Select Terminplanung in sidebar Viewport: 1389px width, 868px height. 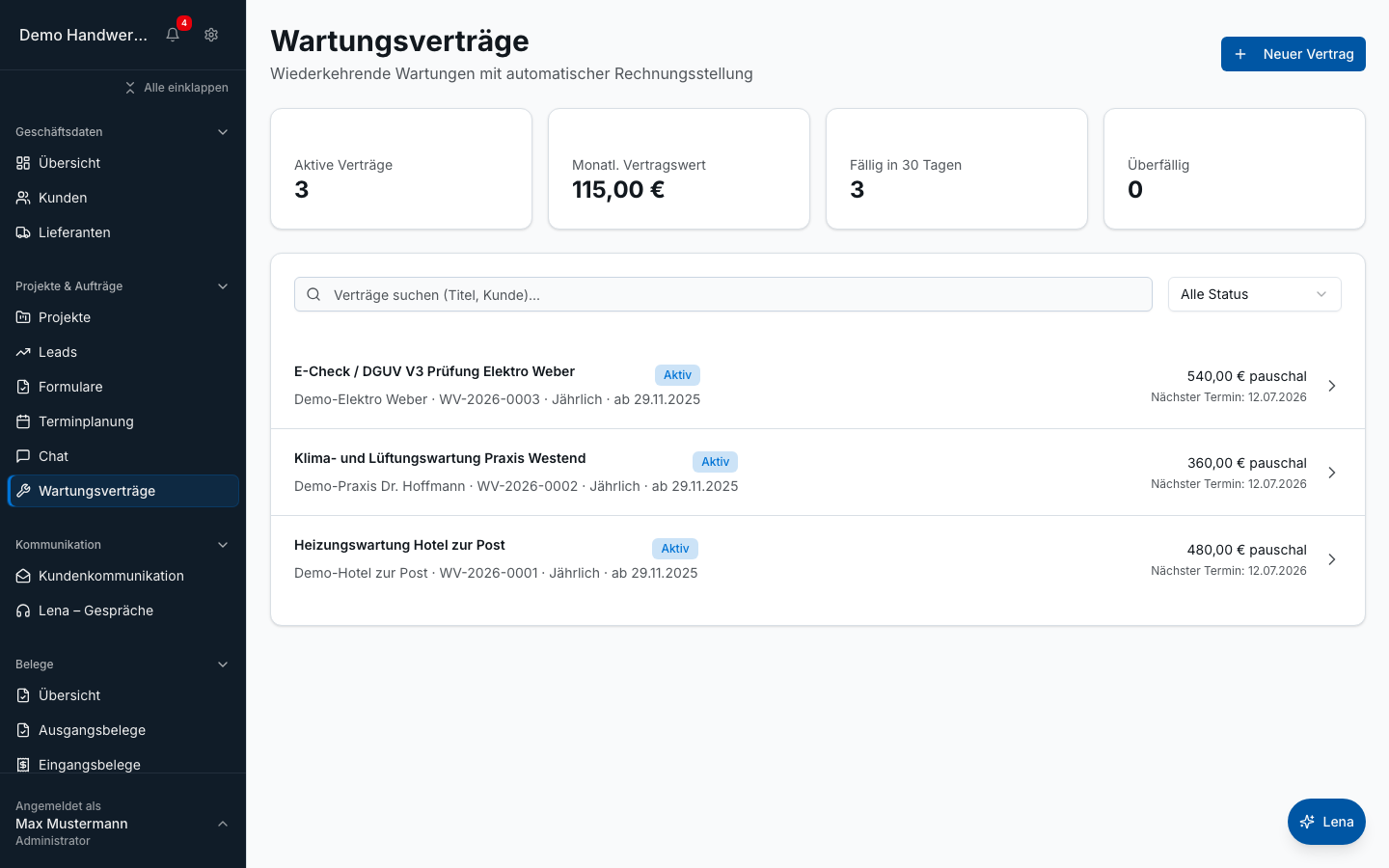coord(123,421)
